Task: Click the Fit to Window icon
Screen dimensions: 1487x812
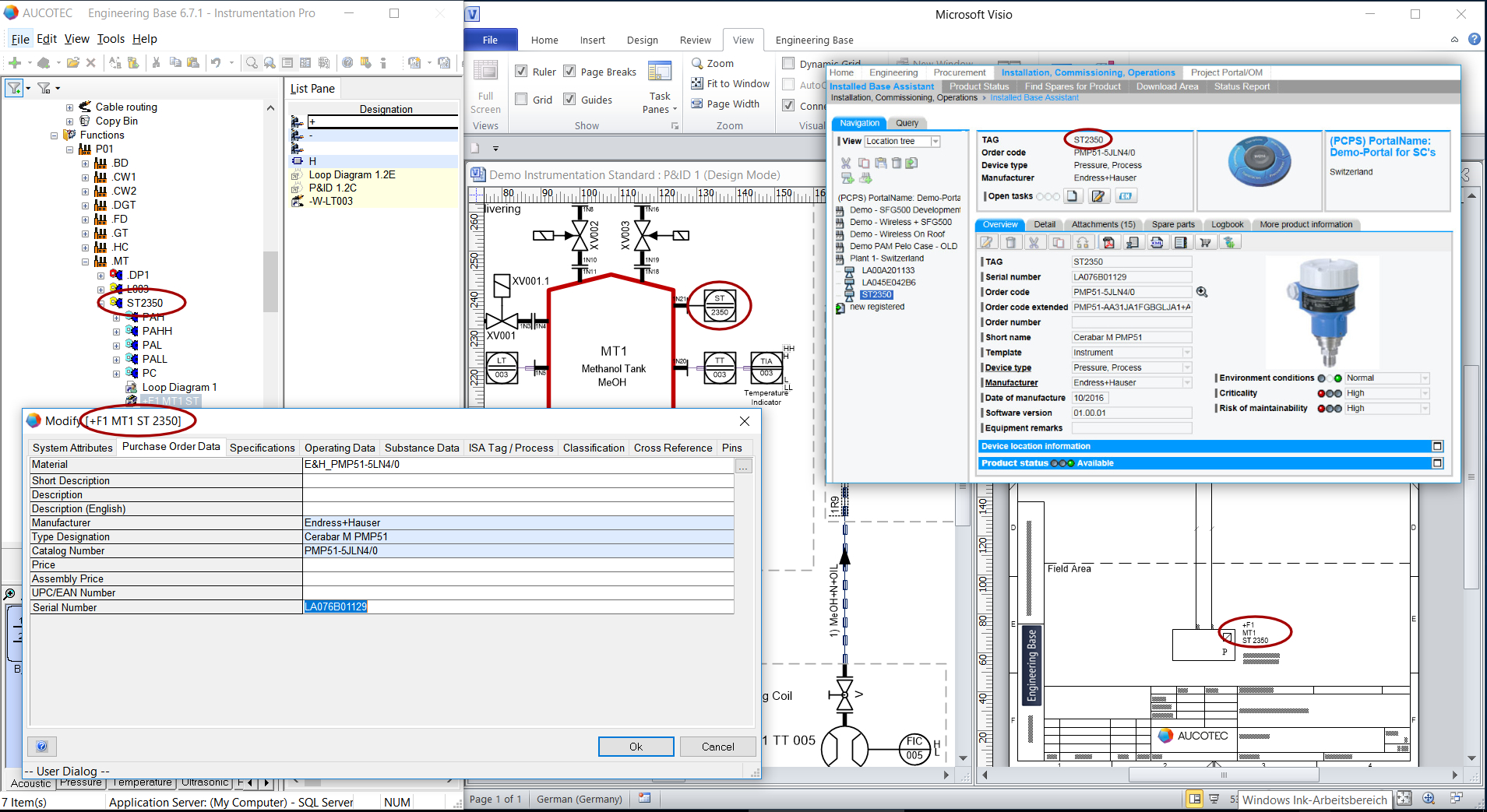Action: coord(697,83)
